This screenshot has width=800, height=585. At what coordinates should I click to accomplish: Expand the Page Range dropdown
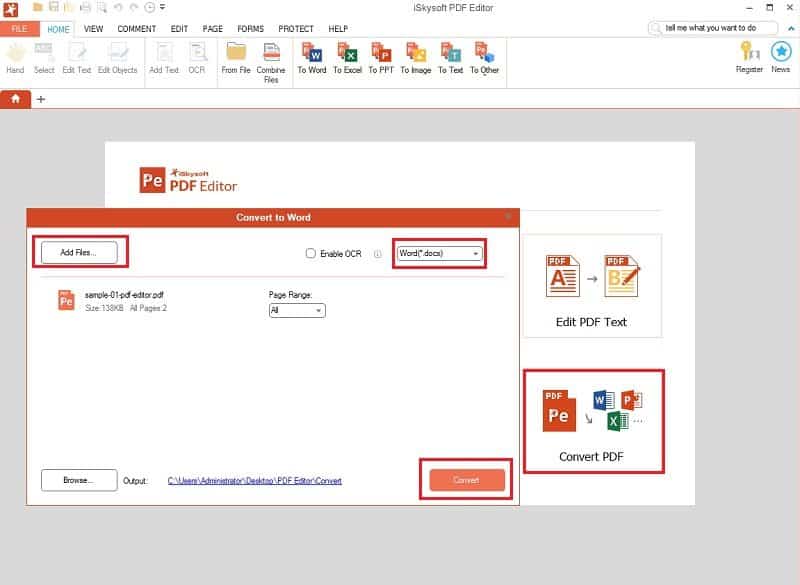pyautogui.click(x=296, y=310)
